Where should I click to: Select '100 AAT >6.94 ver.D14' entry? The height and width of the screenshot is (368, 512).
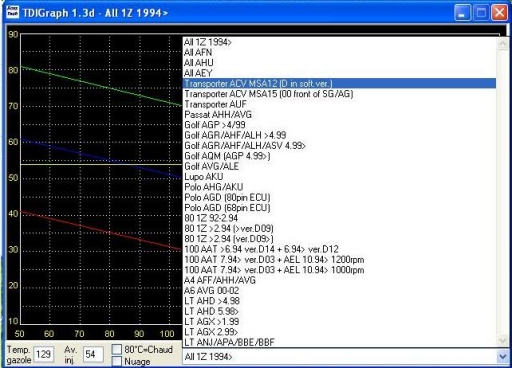pyautogui.click(x=339, y=249)
